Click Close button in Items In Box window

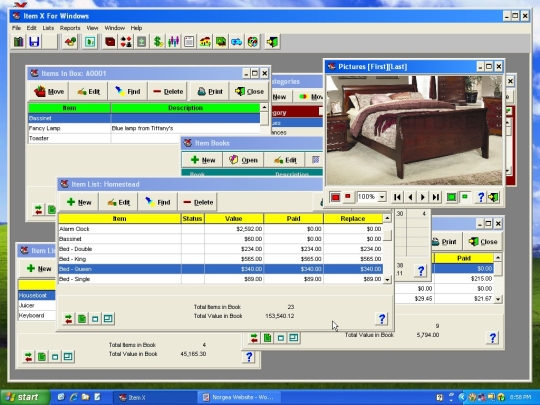[x=249, y=91]
